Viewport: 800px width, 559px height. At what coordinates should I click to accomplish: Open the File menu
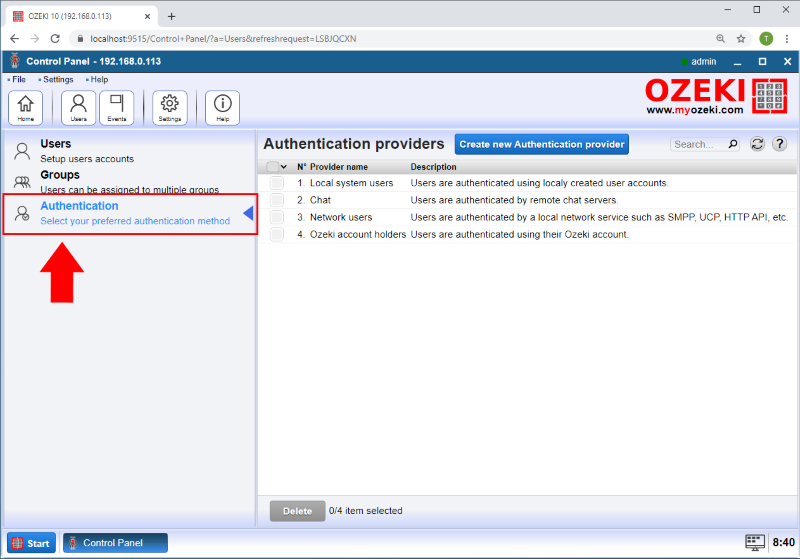point(19,80)
